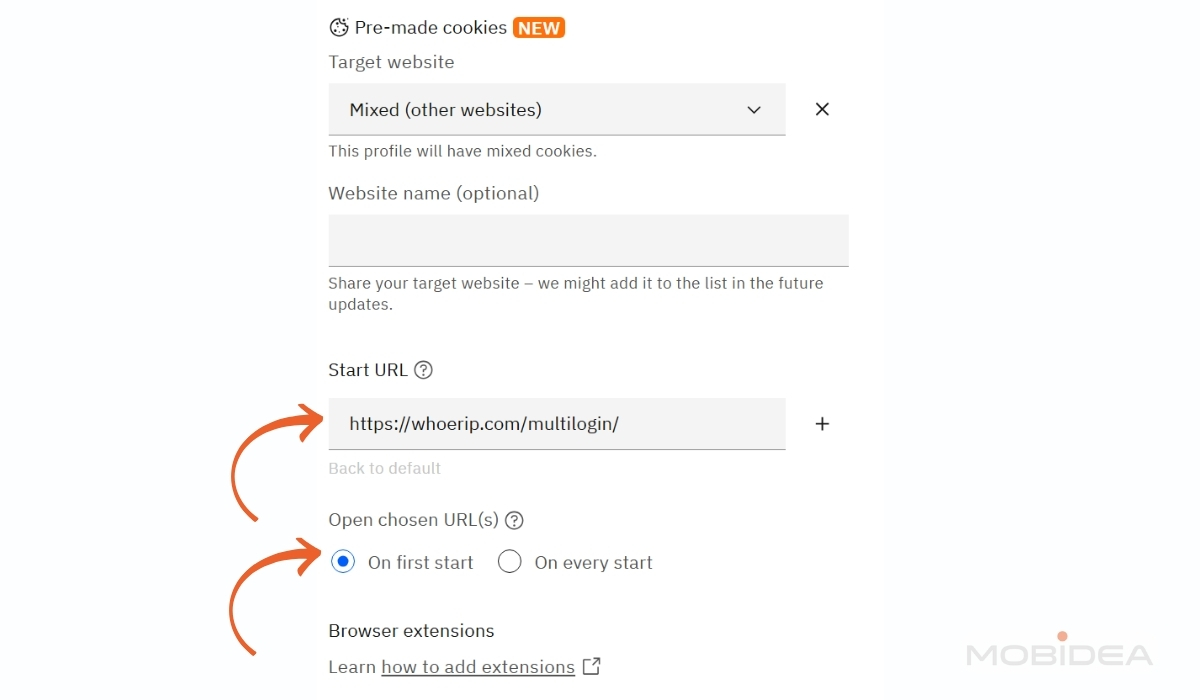
Task: Add another Start URL with plus icon
Action: point(822,424)
